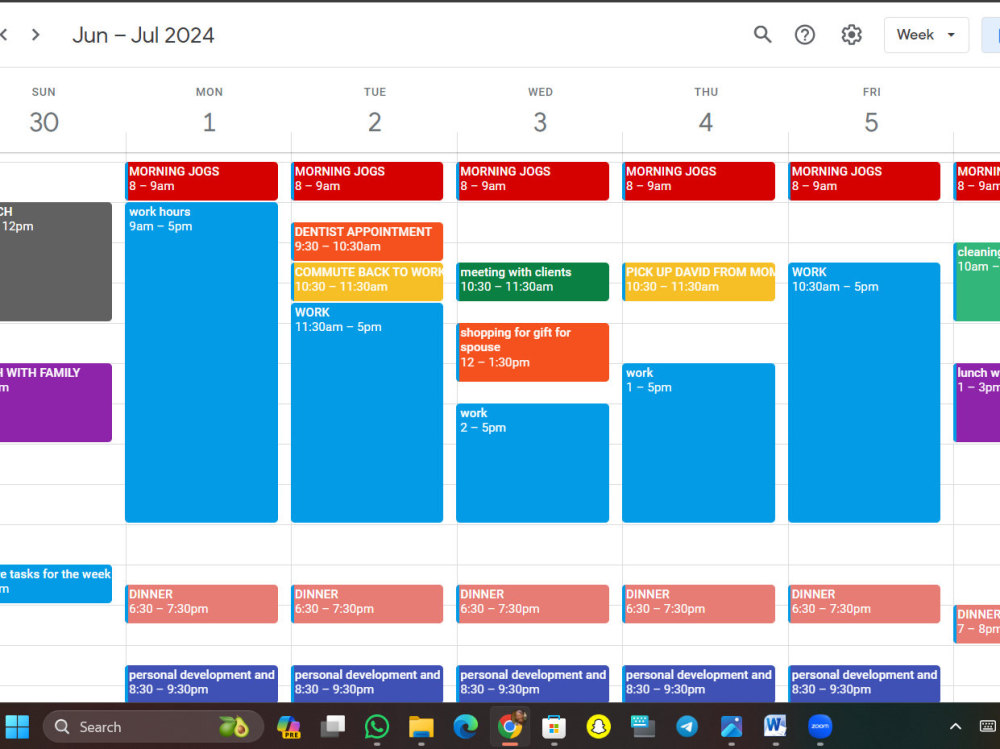Open the meeting with clients event

click(533, 281)
